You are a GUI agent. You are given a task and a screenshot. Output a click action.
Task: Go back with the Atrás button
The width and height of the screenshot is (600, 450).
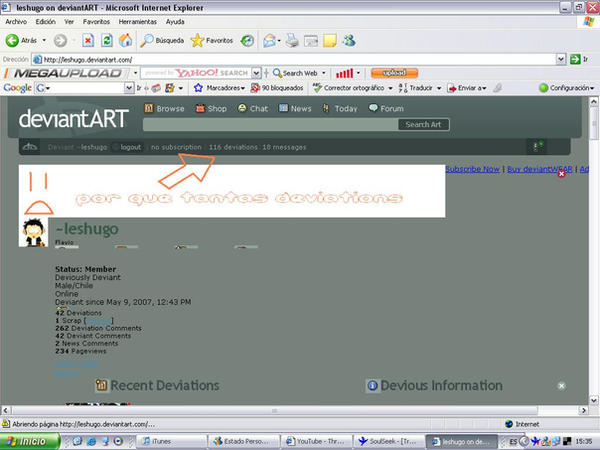pyautogui.click(x=21, y=40)
